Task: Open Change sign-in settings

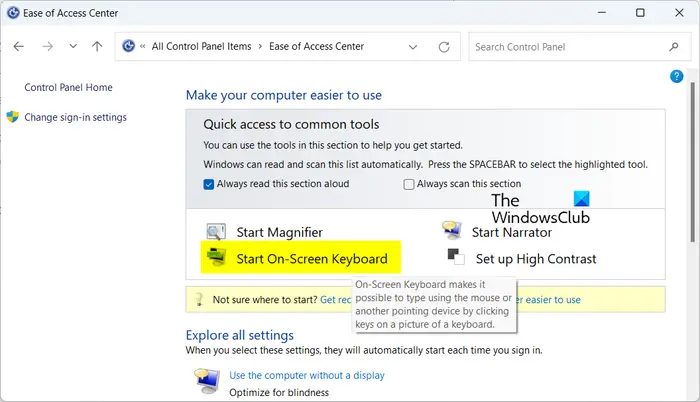Action: [x=75, y=117]
